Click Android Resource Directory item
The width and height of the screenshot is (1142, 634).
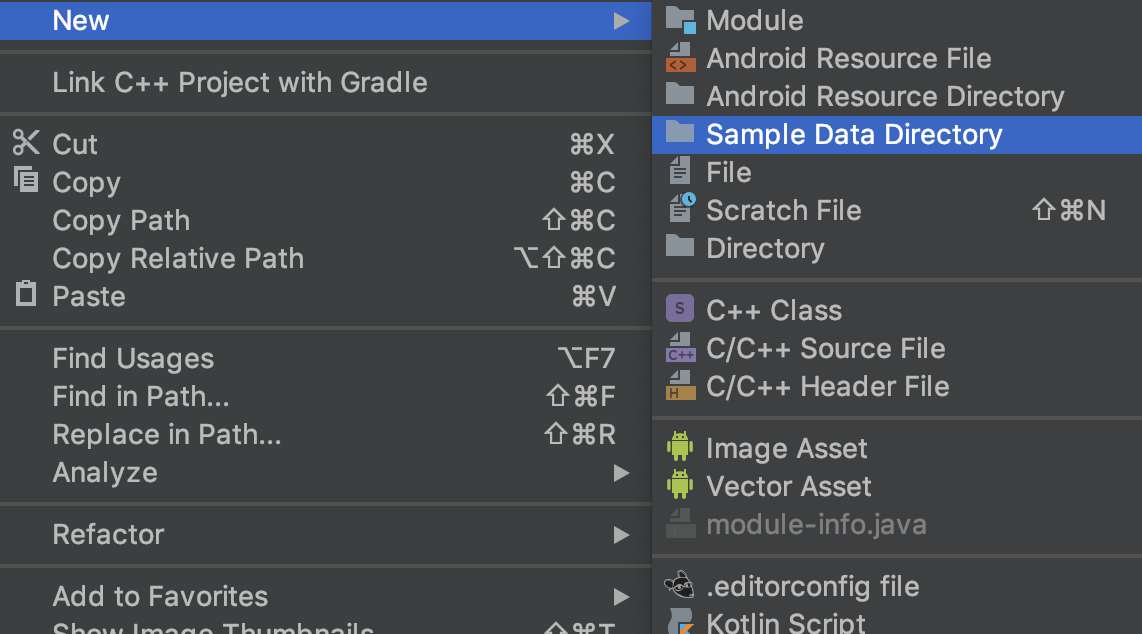(x=885, y=96)
